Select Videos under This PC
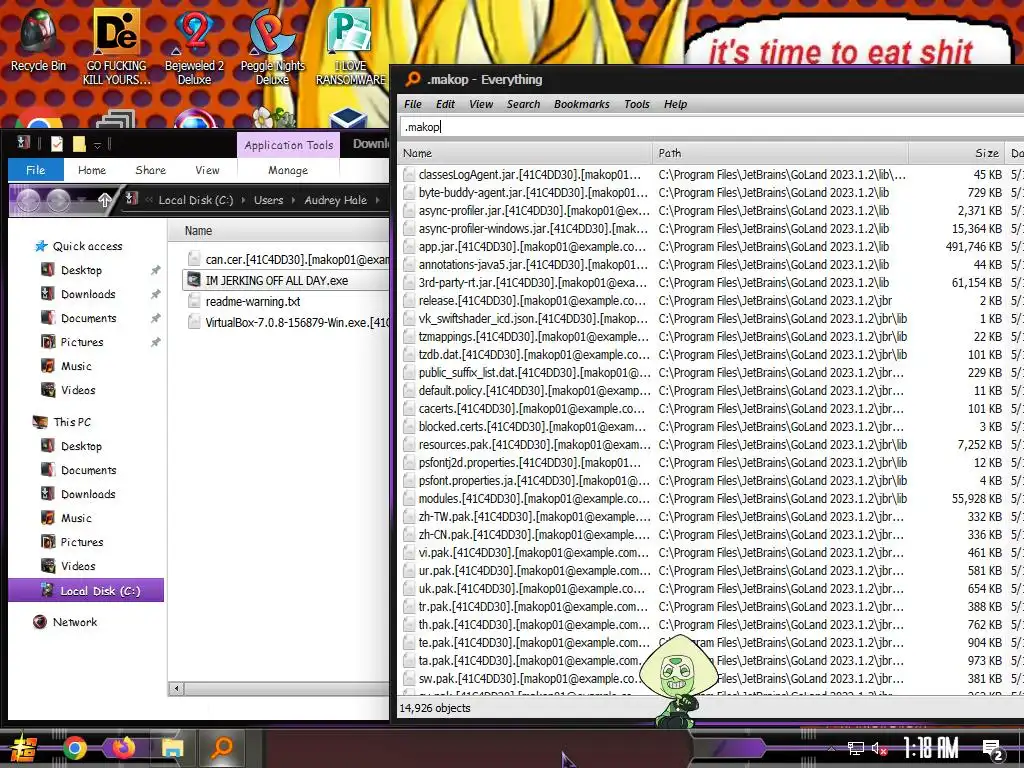Image resolution: width=1024 pixels, height=768 pixels. pyautogui.click(x=78, y=566)
